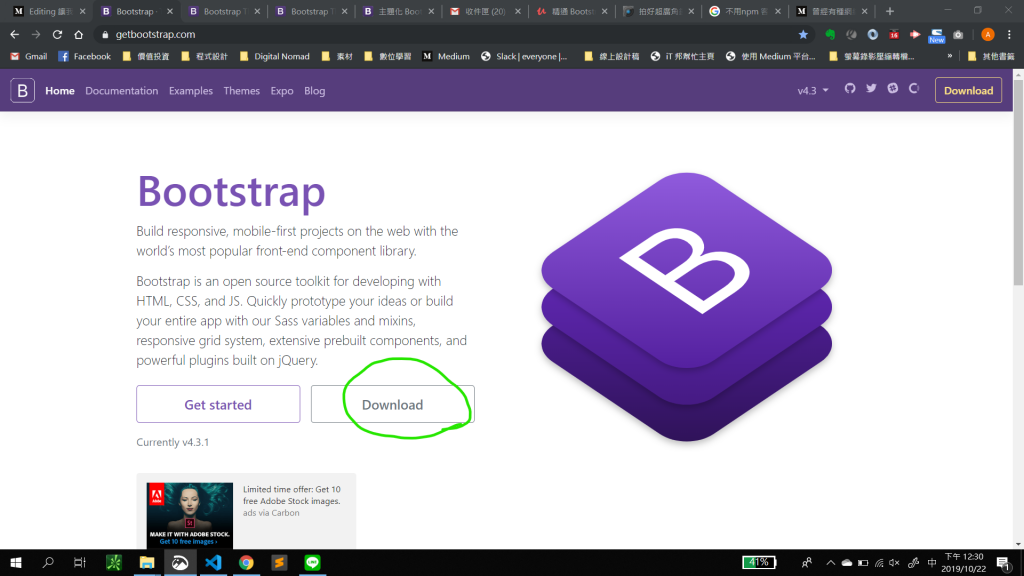This screenshot has width=1024, height=576.
Task: Click the red calendar 16 extension icon
Action: 893,35
